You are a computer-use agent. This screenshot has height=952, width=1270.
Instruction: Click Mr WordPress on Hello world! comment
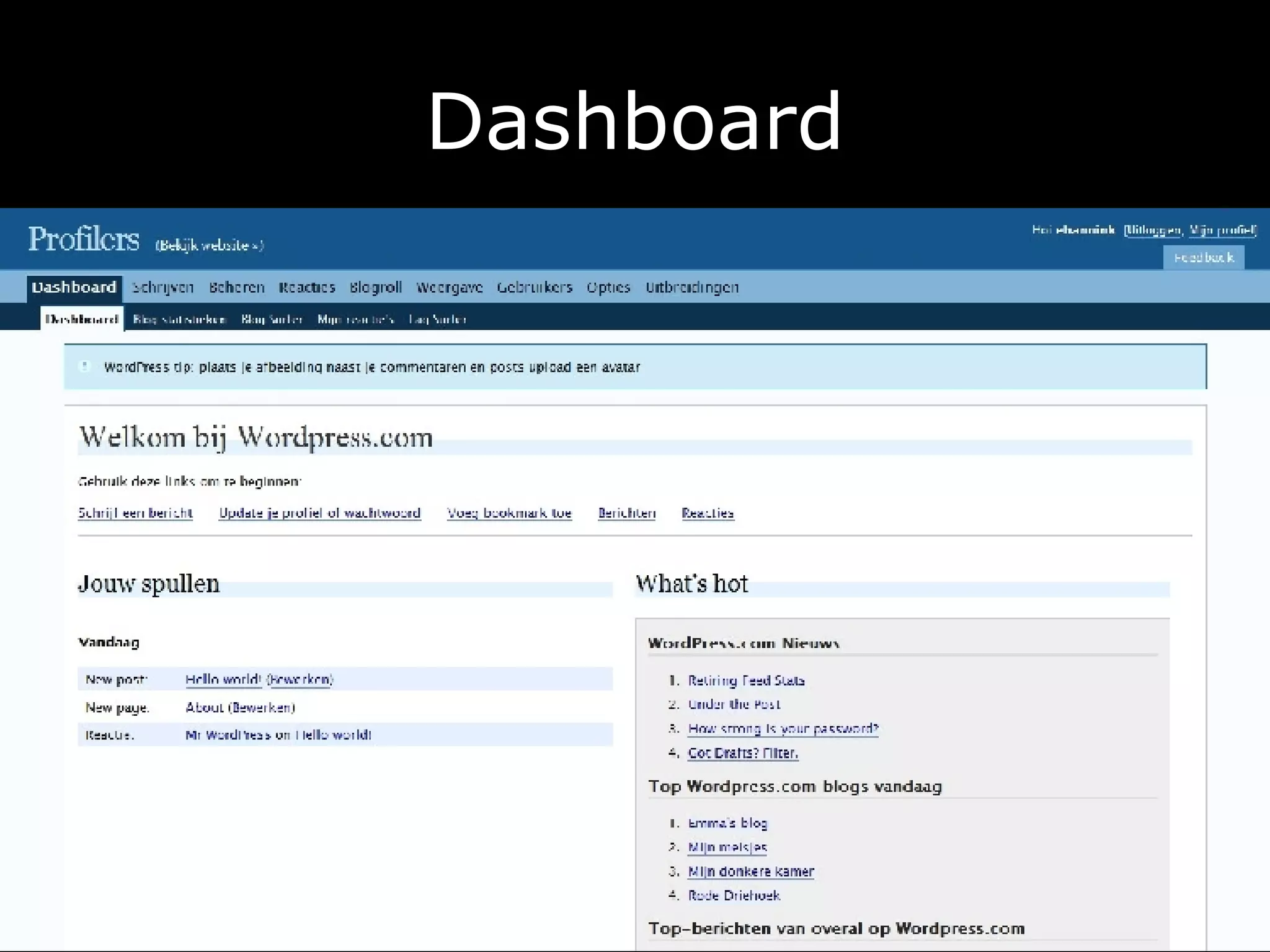[278, 735]
